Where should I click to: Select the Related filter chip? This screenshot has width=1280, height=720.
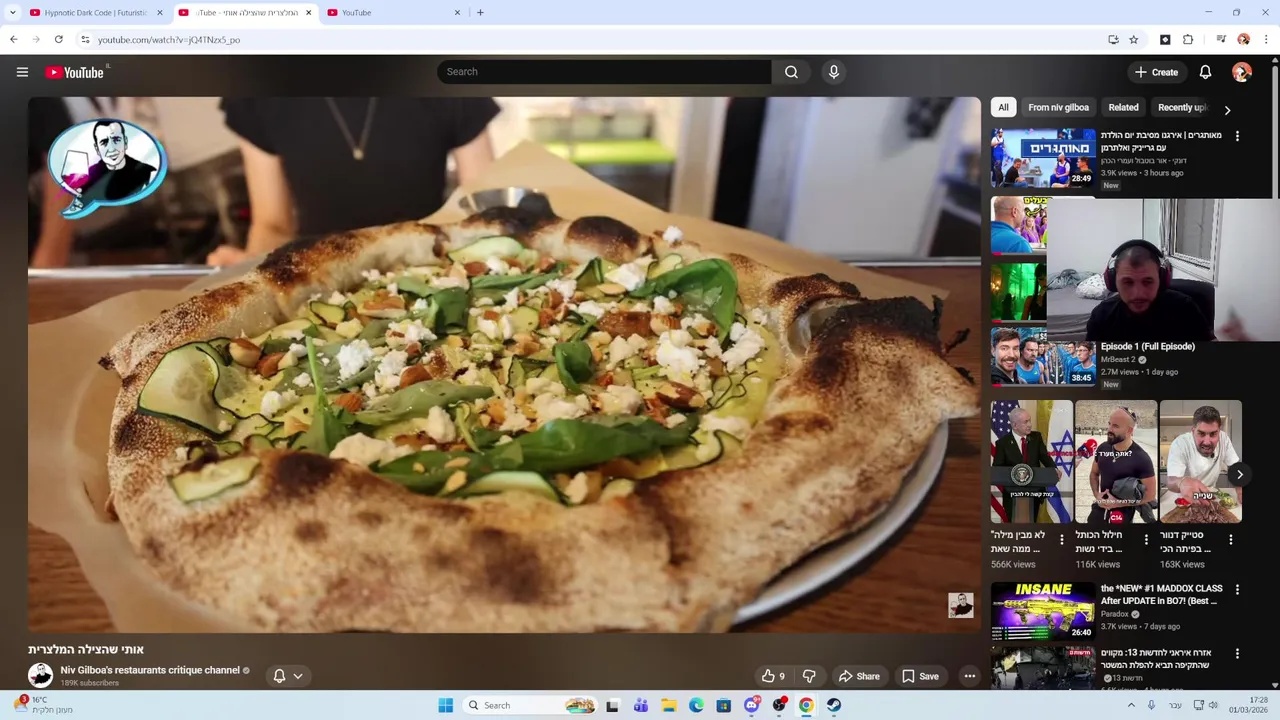(x=1123, y=108)
